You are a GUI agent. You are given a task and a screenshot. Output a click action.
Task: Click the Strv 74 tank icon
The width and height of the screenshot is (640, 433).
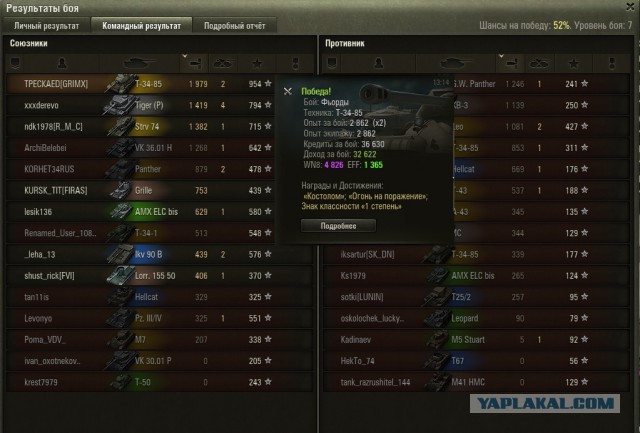[x=120, y=127]
